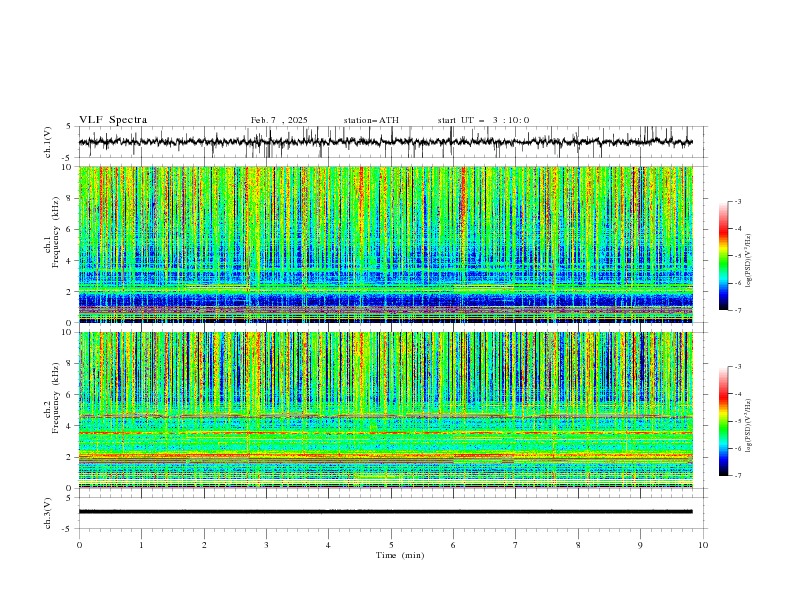Click inside the ch.1 spectrogram panel
792x612 pixels.
[385, 244]
